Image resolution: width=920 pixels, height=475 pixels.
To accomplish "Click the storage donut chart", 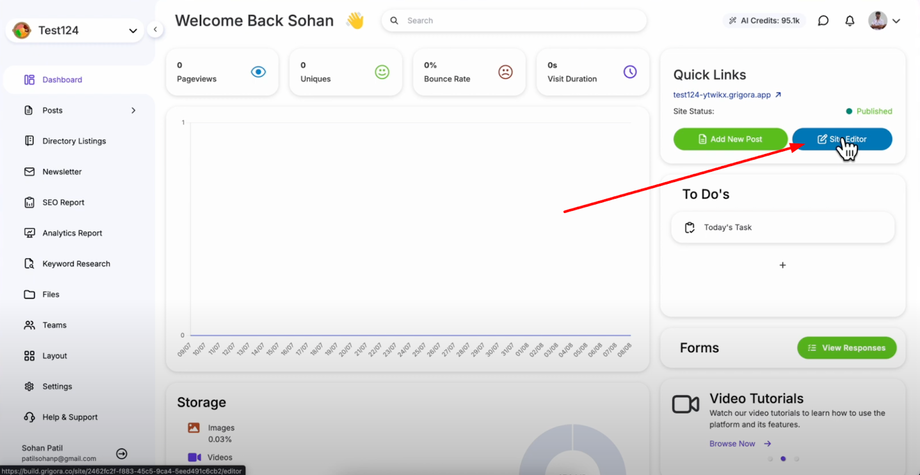I will [572, 450].
